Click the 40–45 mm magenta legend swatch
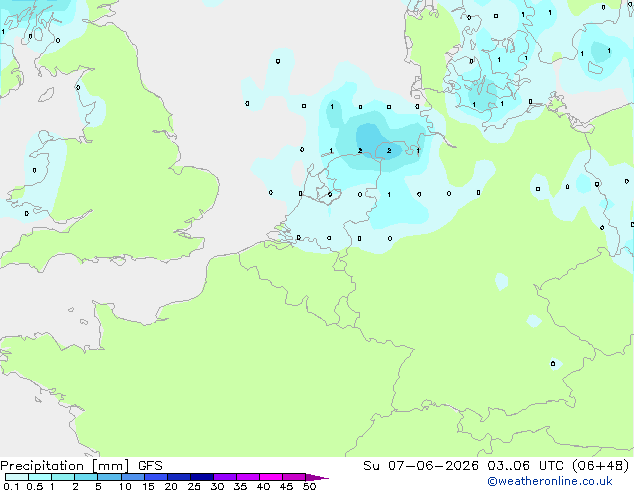 click(271, 477)
